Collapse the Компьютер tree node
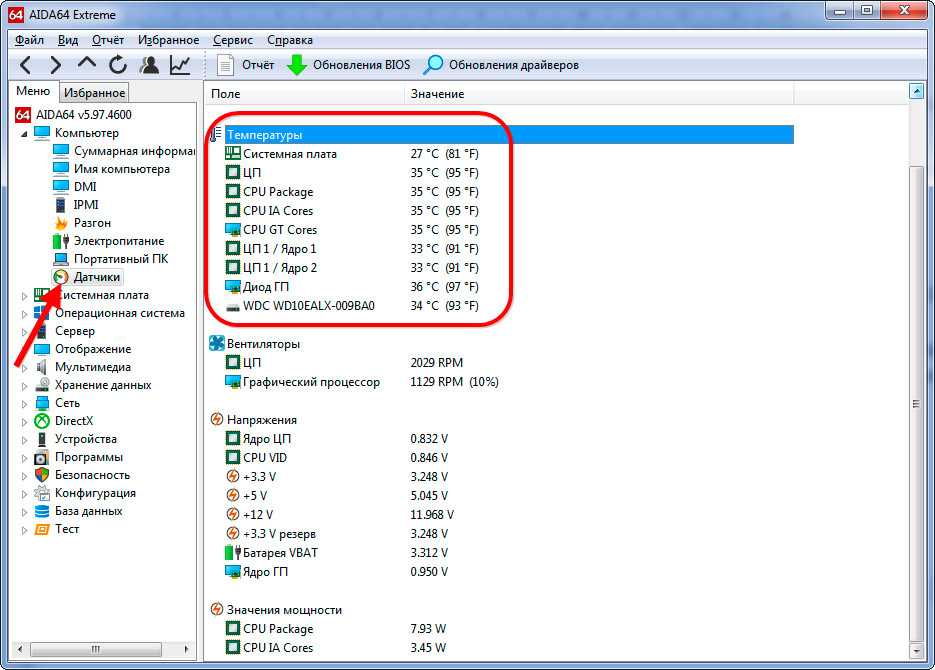Screen dimensions: 935x670 (x=25, y=133)
